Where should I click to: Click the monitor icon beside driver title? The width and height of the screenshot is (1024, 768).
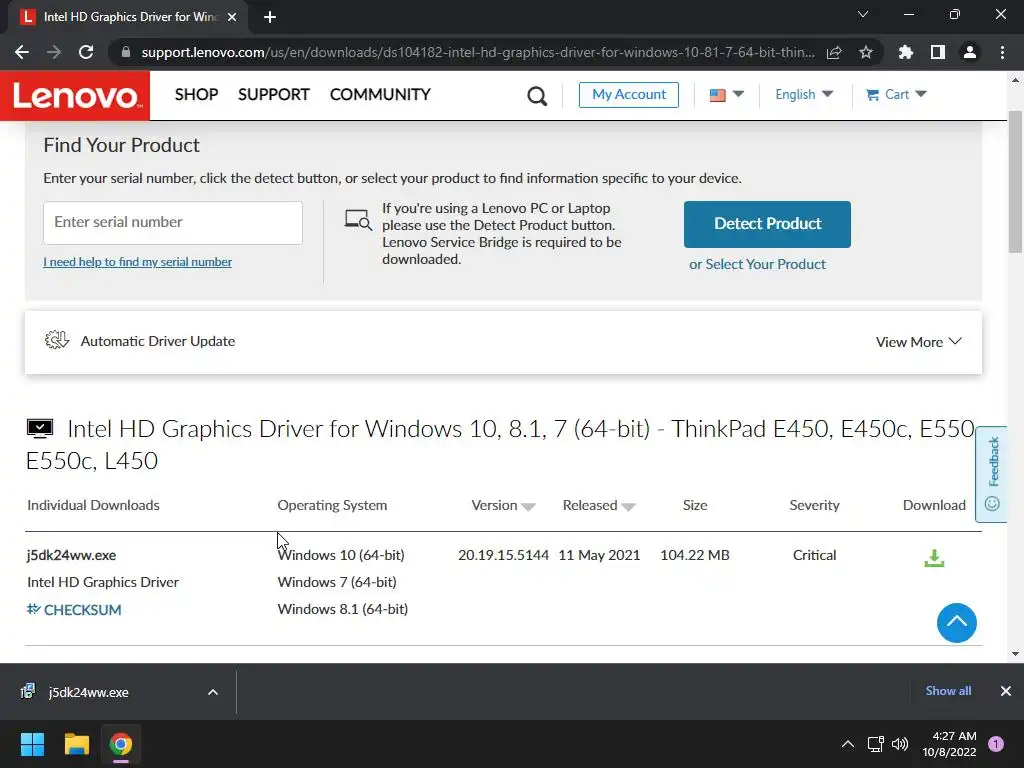(x=40, y=428)
